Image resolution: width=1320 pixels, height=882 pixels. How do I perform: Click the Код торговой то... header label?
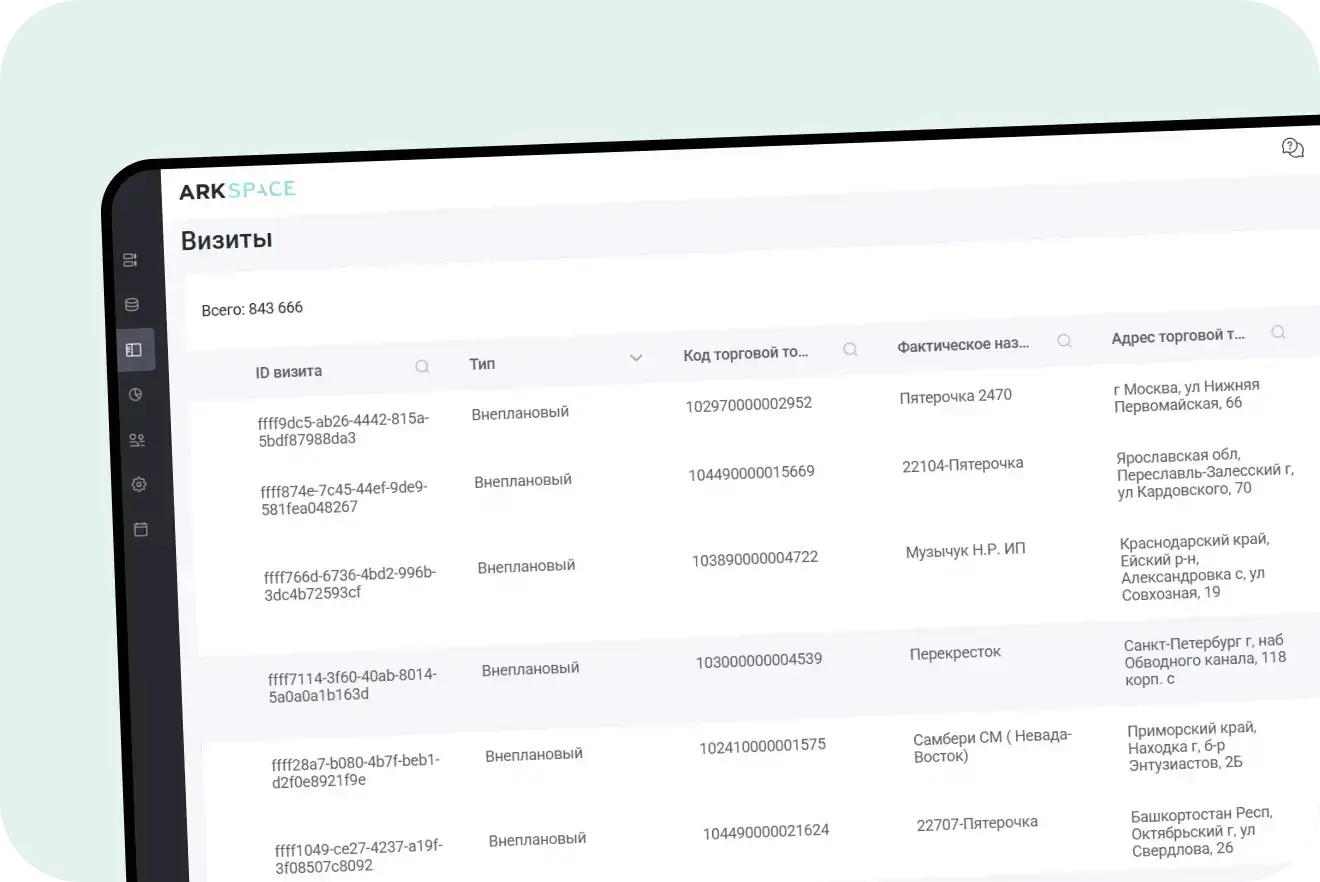pyautogui.click(x=746, y=353)
